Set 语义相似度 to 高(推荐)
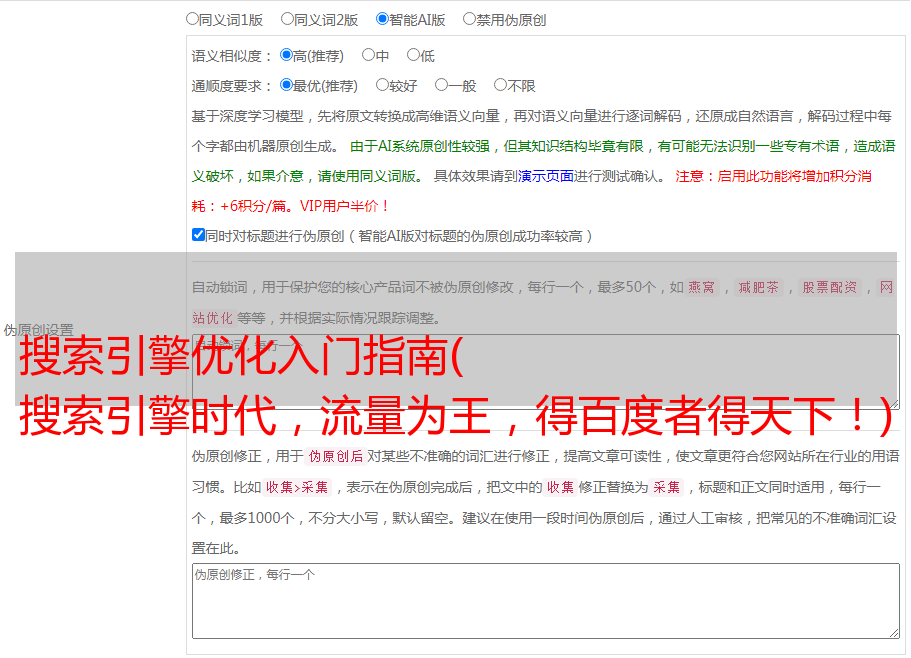This screenshot has width=911, height=658. (x=287, y=56)
